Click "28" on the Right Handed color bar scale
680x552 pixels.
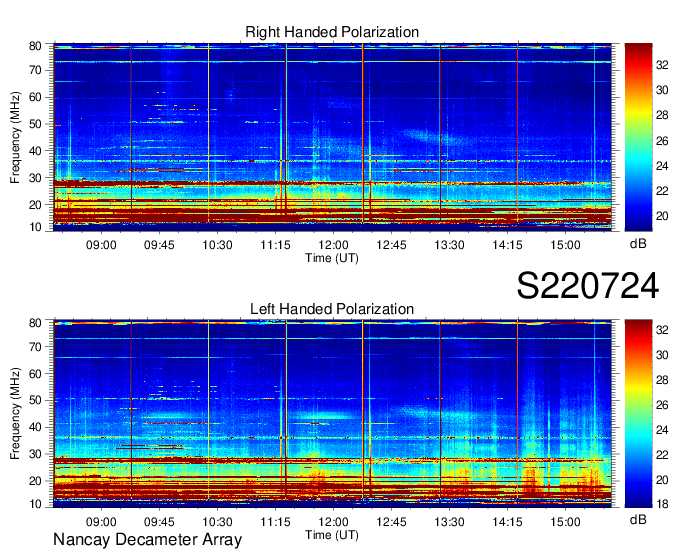[662, 115]
